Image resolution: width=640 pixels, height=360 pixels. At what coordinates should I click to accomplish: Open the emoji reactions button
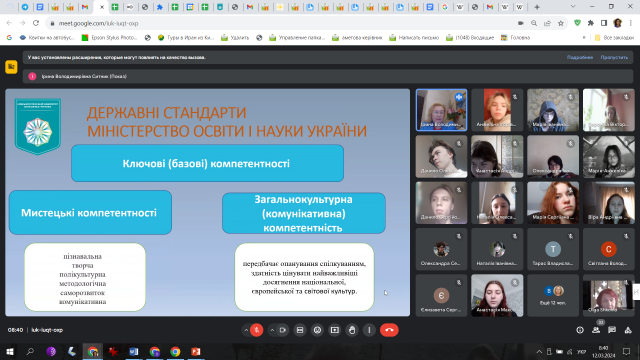click(x=317, y=330)
